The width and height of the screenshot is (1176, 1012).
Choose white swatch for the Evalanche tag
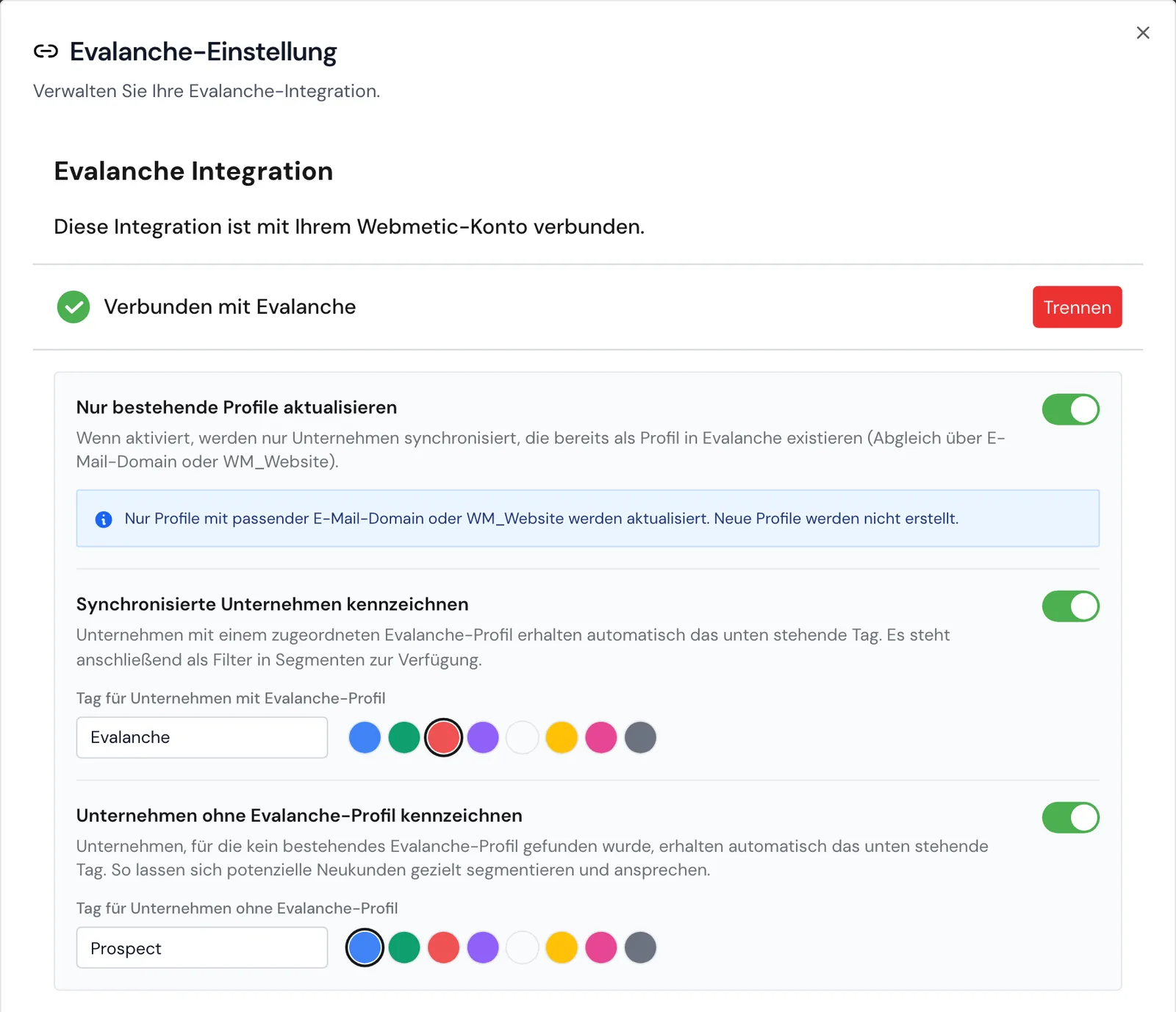click(x=523, y=737)
